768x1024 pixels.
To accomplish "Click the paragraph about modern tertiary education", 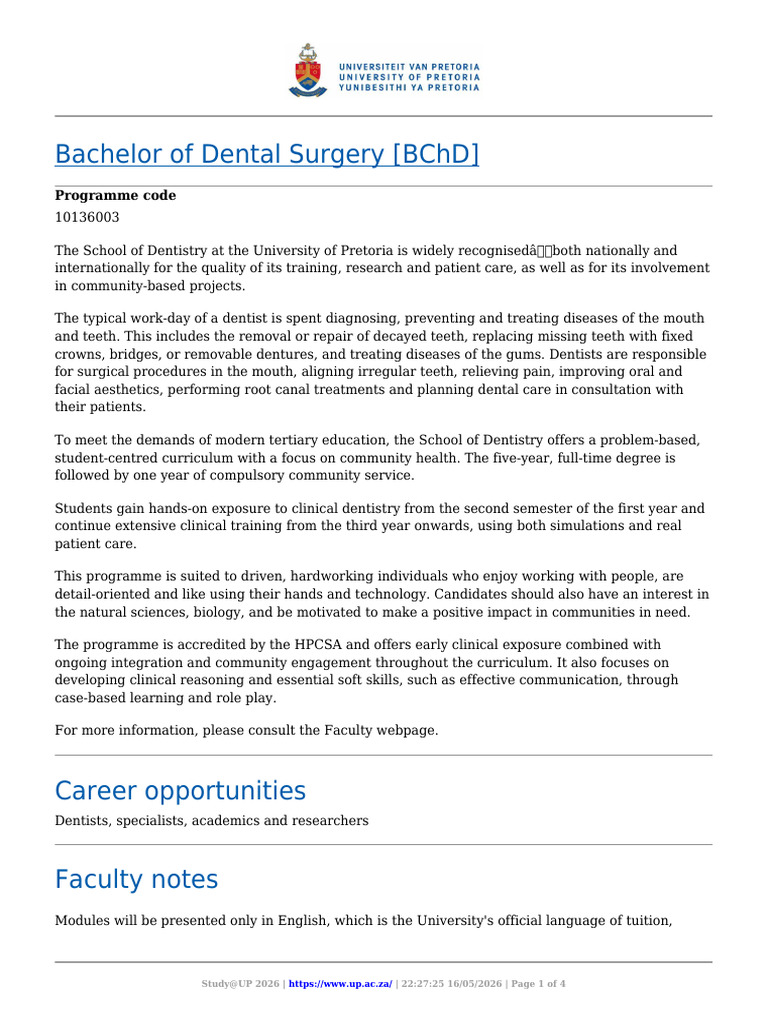I will point(378,457).
